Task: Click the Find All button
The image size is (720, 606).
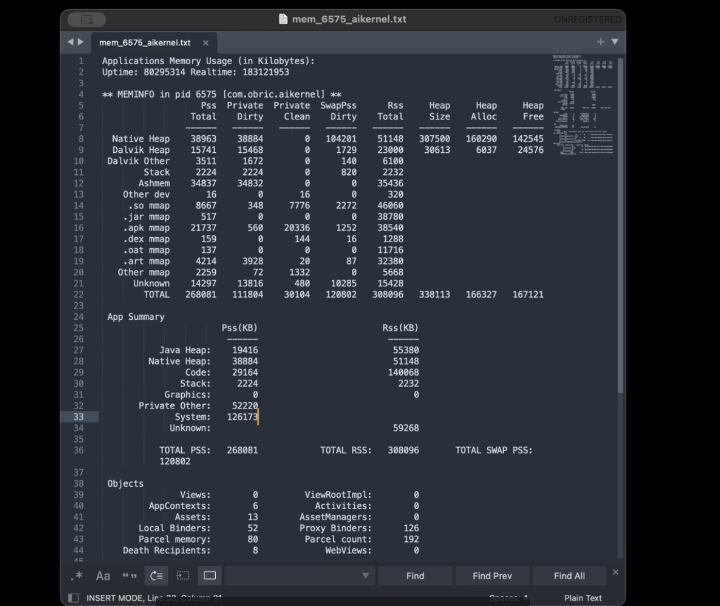Action: coord(569,576)
